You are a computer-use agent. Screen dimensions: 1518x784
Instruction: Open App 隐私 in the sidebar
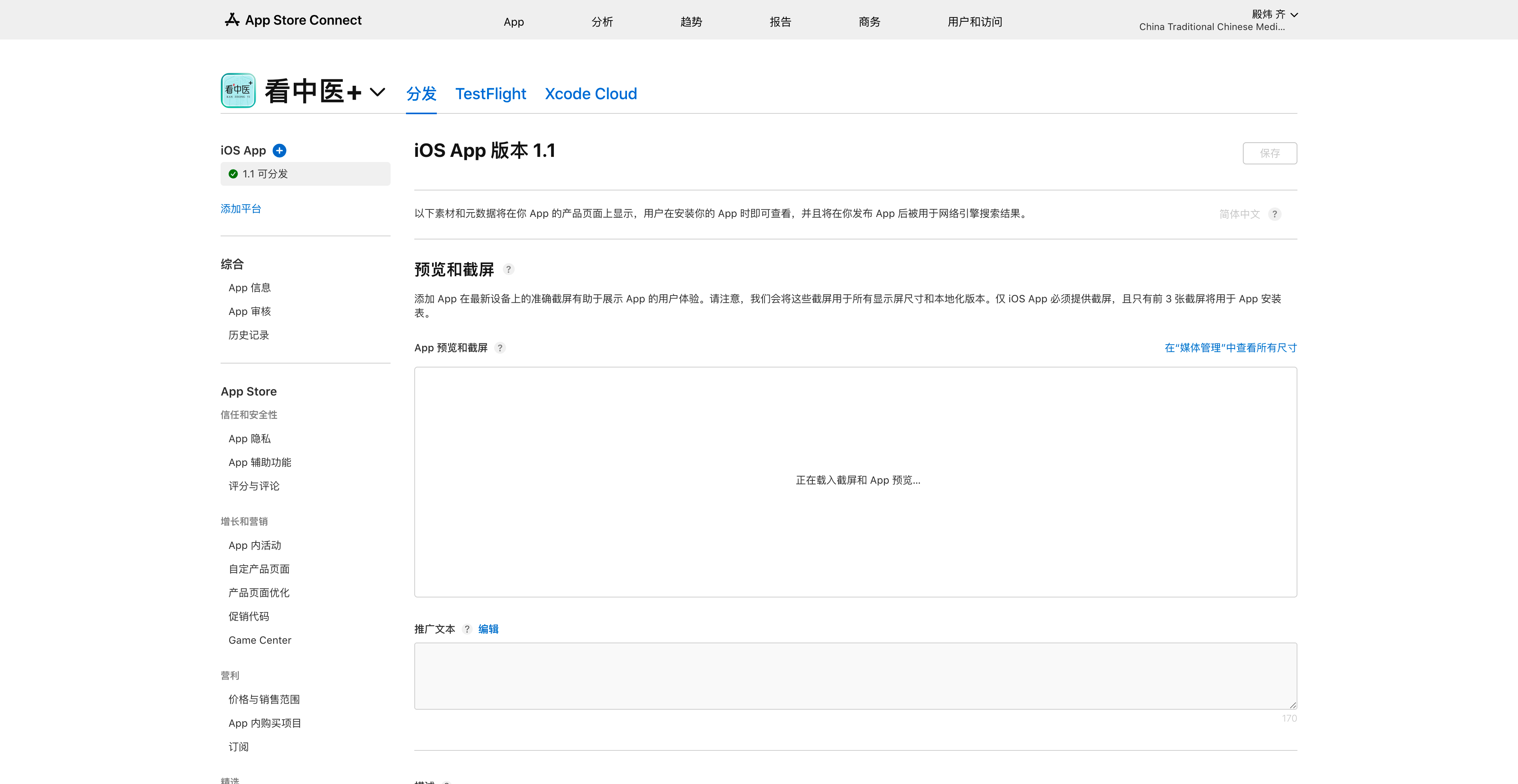(249, 439)
